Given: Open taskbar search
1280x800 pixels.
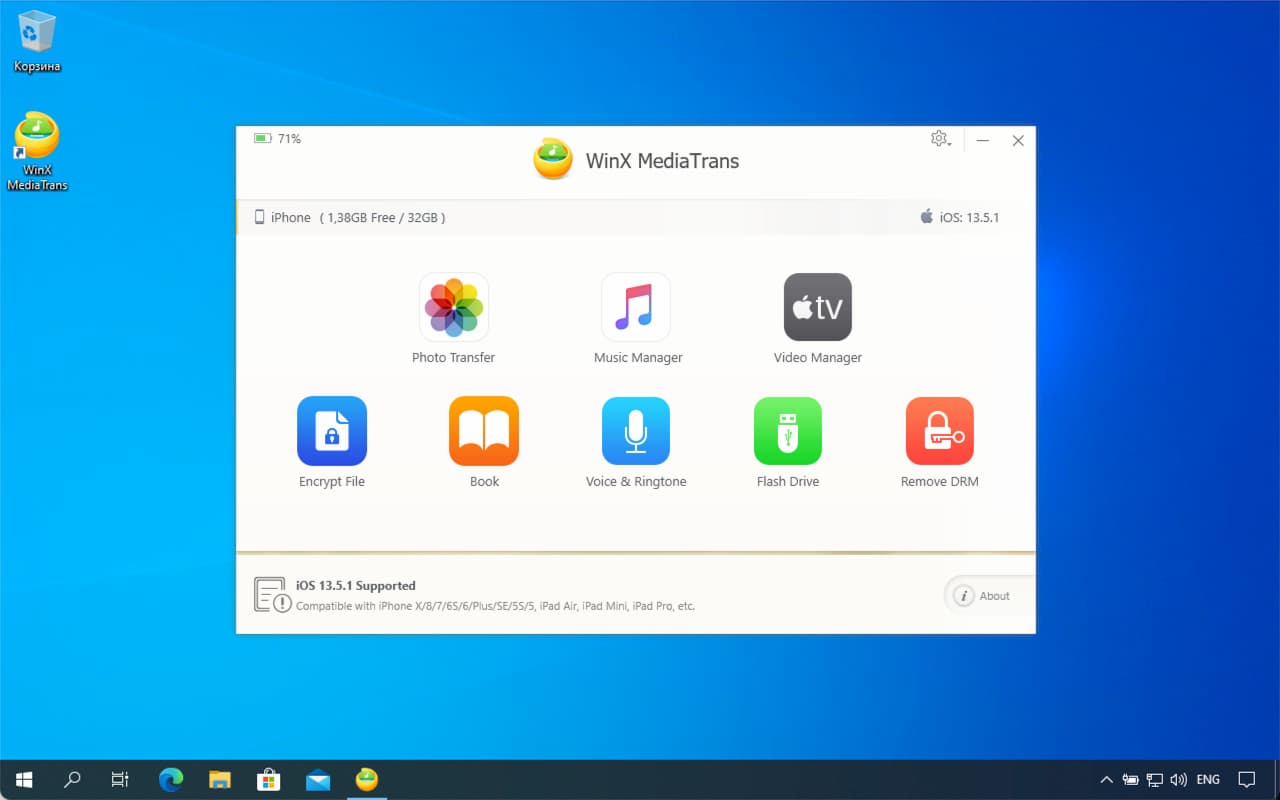Looking at the screenshot, I should click(x=72, y=780).
